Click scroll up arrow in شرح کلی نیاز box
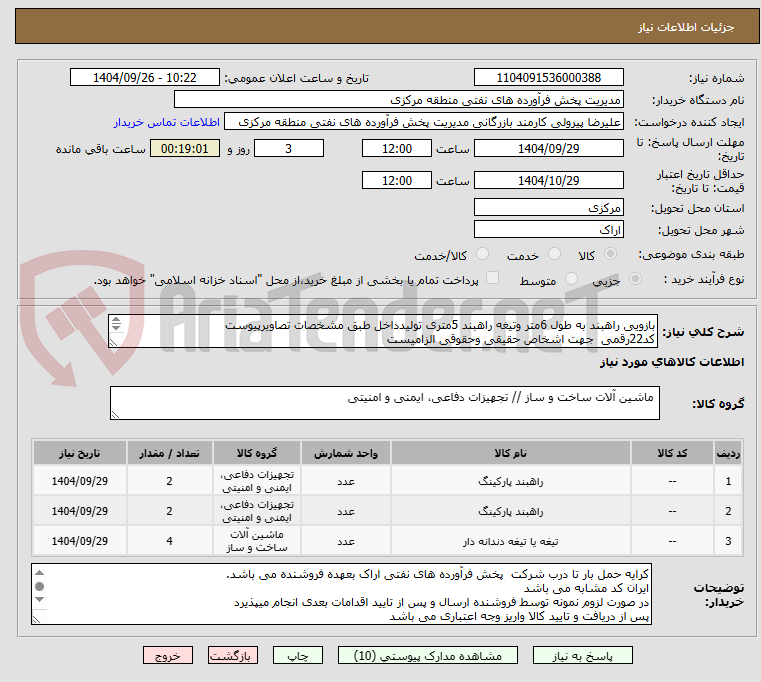 (116, 320)
